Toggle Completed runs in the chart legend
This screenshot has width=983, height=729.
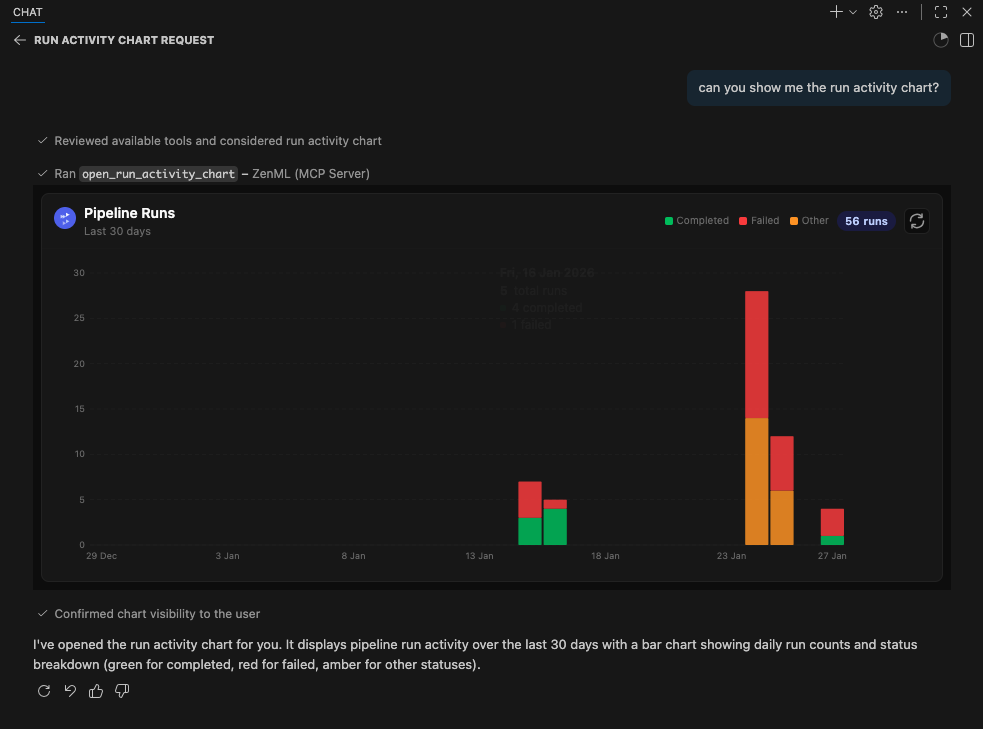point(696,221)
